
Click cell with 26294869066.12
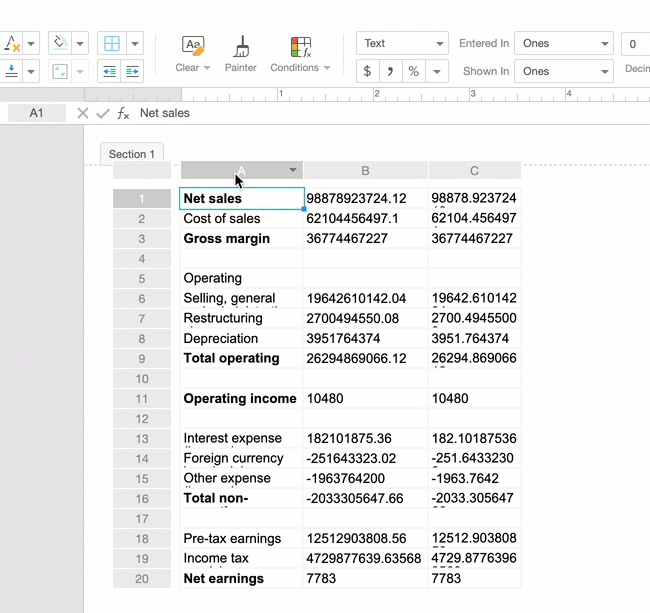(366, 359)
